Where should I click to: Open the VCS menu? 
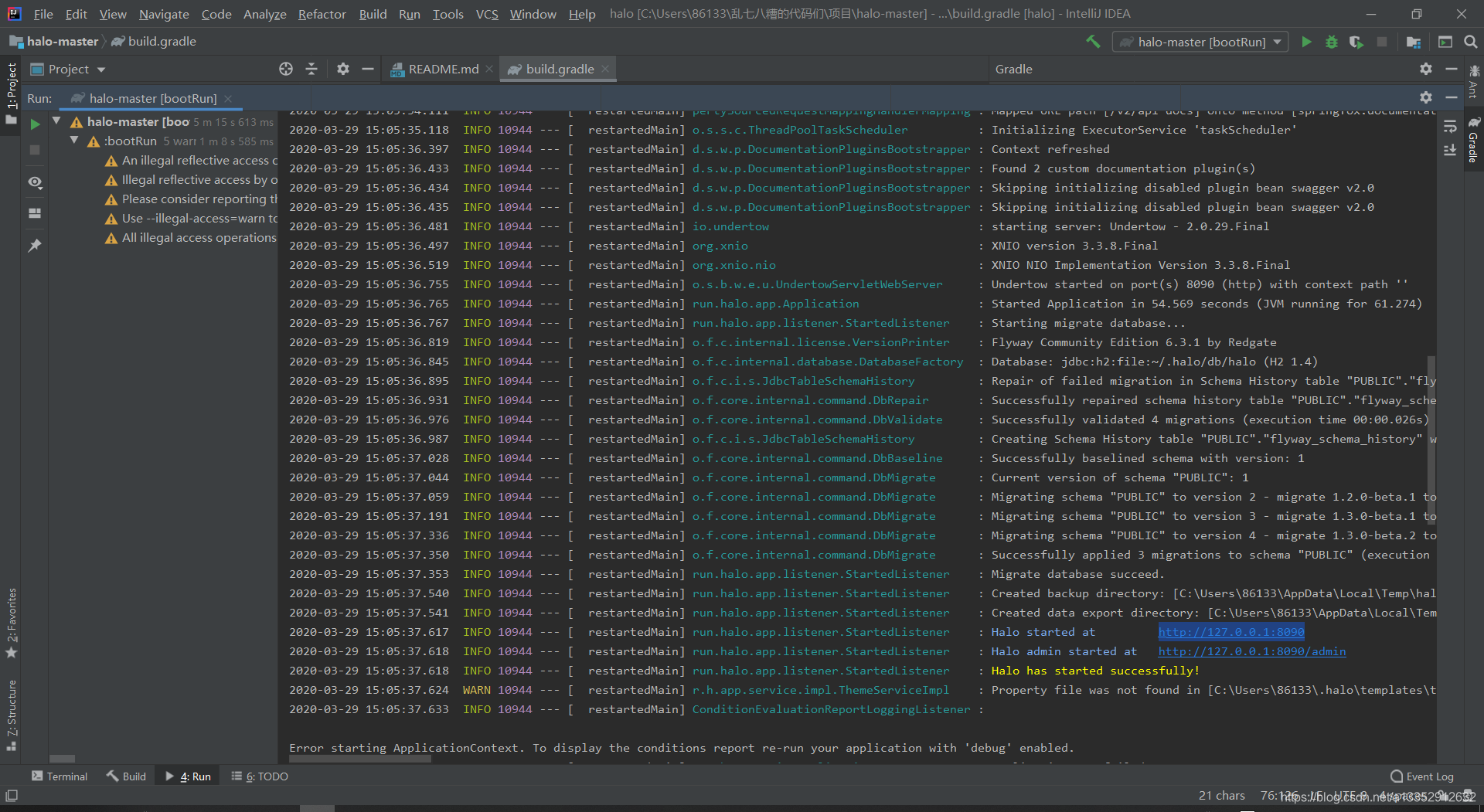(487, 14)
